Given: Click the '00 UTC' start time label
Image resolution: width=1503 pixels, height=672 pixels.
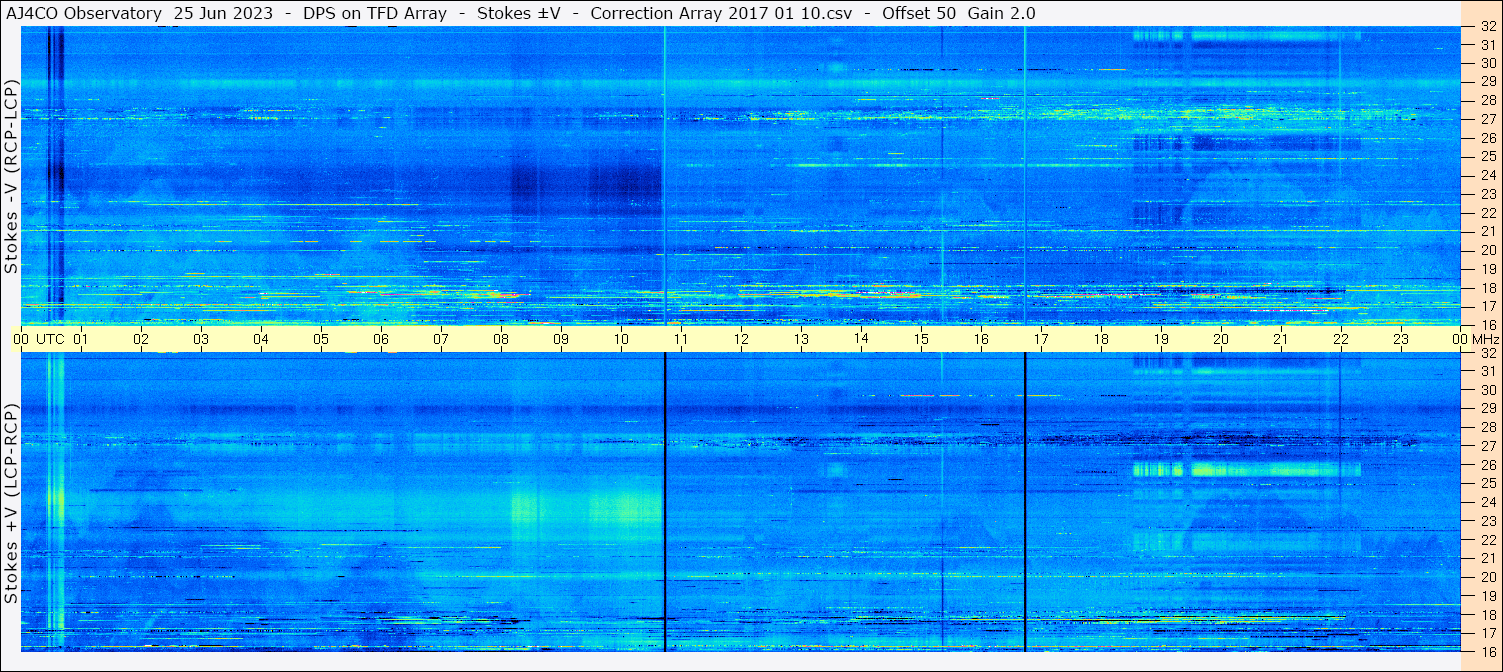Looking at the screenshot, I should tap(39, 339).
